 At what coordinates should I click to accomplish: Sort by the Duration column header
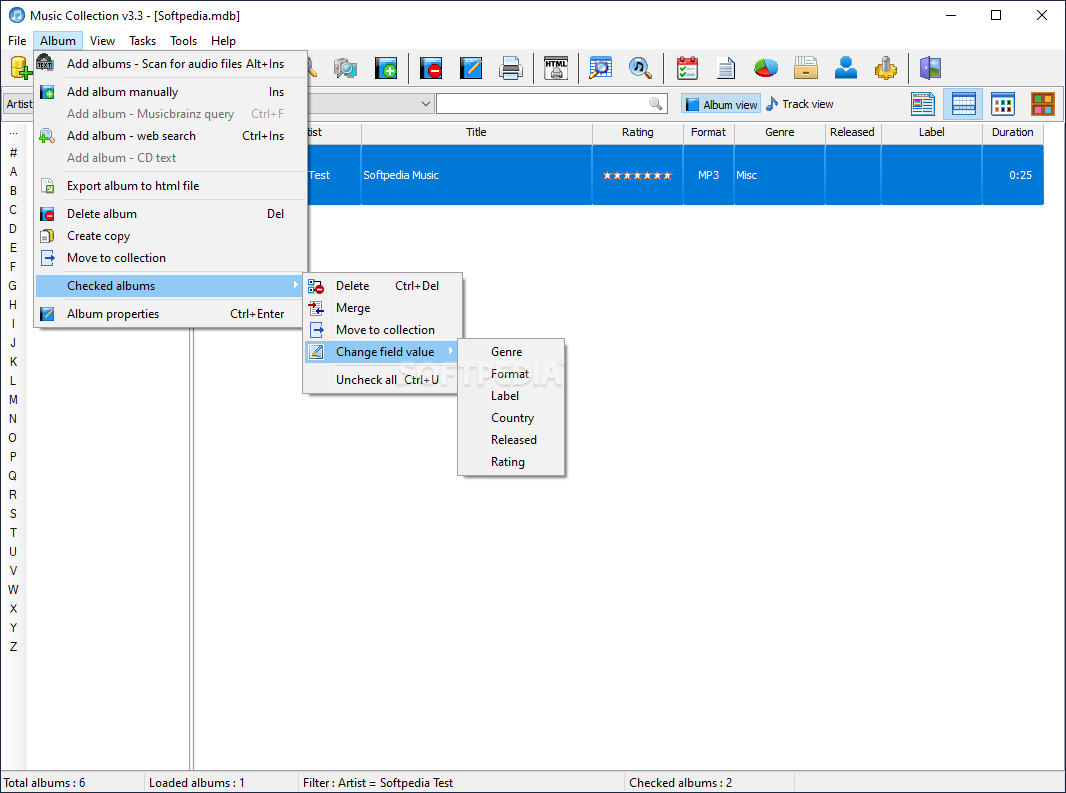tap(1012, 133)
